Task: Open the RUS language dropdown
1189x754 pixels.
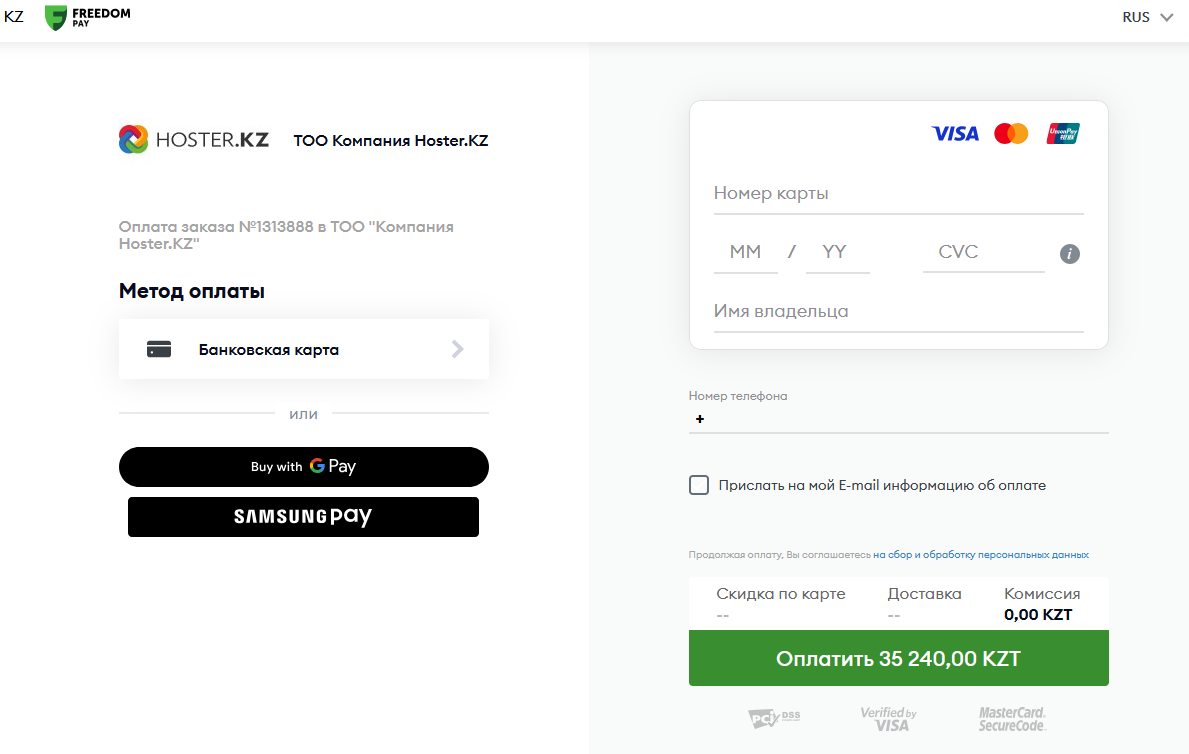Action: (1146, 17)
